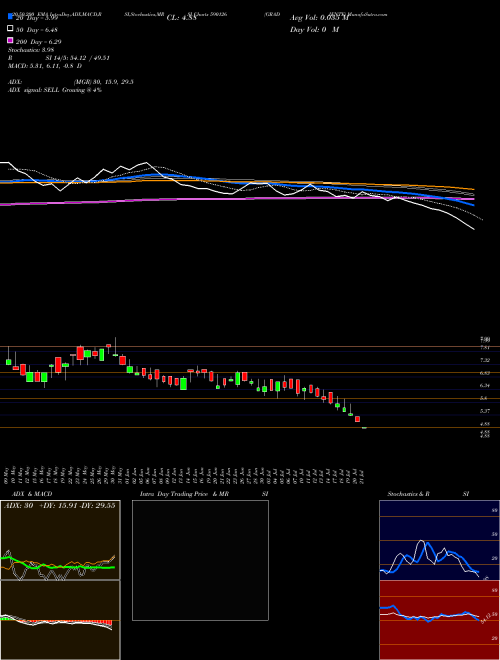Viewport: 500px width, 660px height.
Task: Click the magenta 200 Day legend swatch
Action: [11, 40]
